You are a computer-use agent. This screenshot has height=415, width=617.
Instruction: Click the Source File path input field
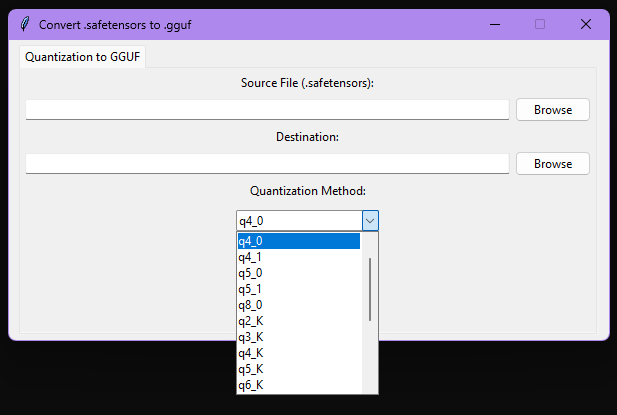[x=267, y=109]
